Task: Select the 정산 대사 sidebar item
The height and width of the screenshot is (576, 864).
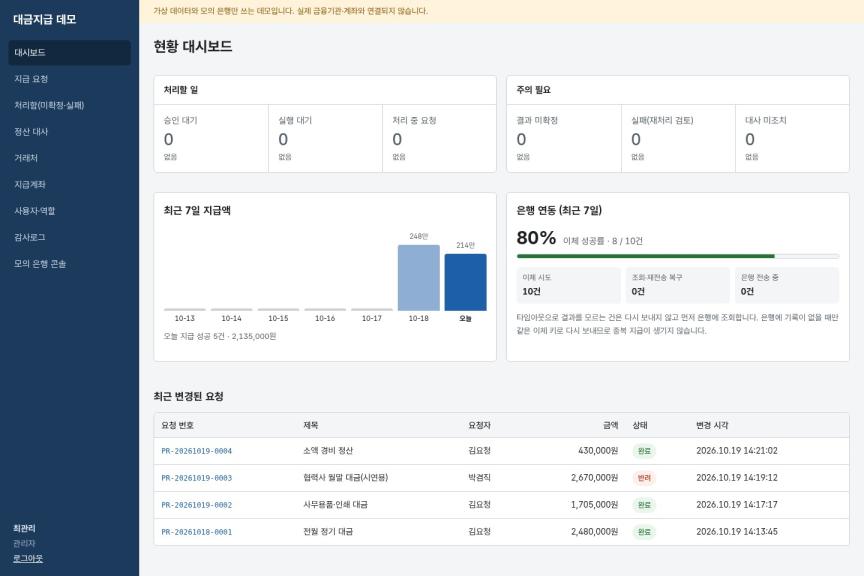Action: coord(69,132)
